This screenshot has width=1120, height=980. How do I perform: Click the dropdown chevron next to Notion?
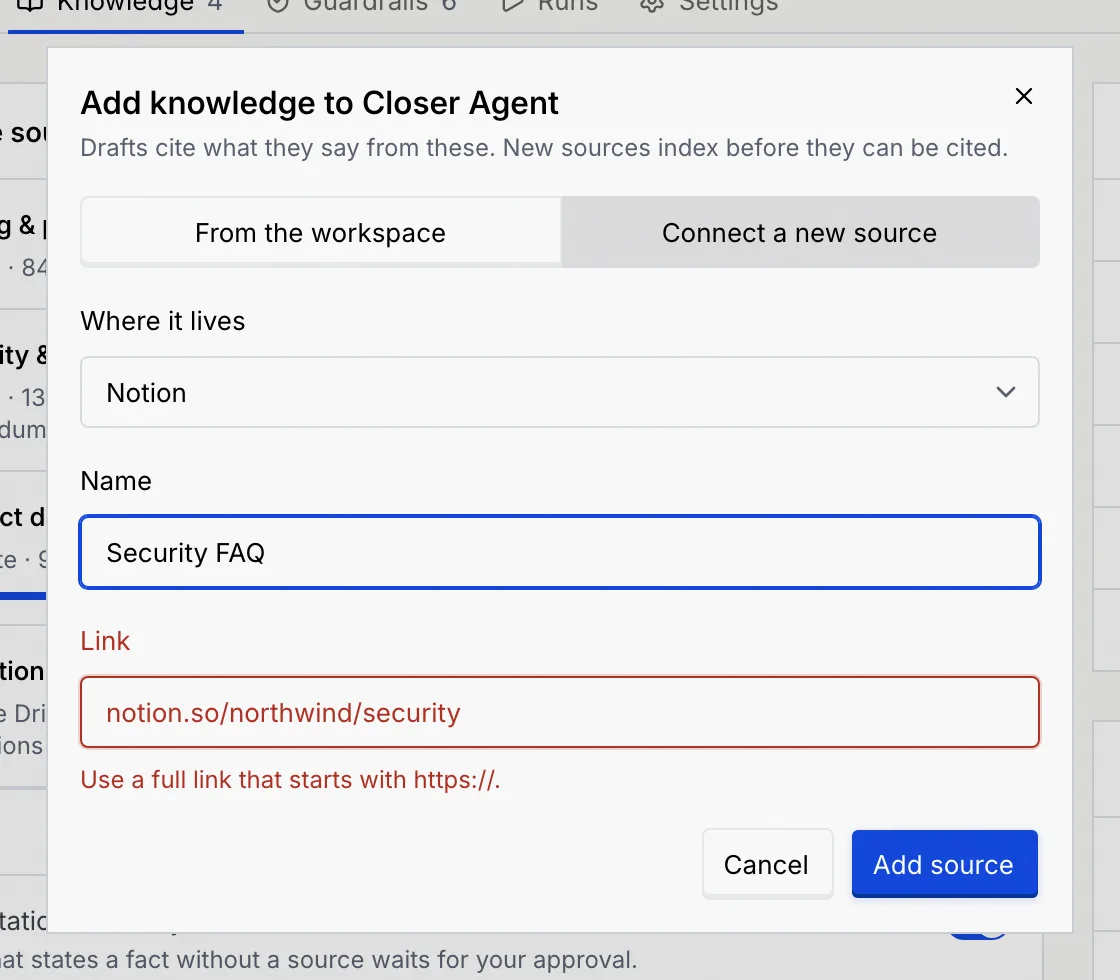click(1006, 392)
